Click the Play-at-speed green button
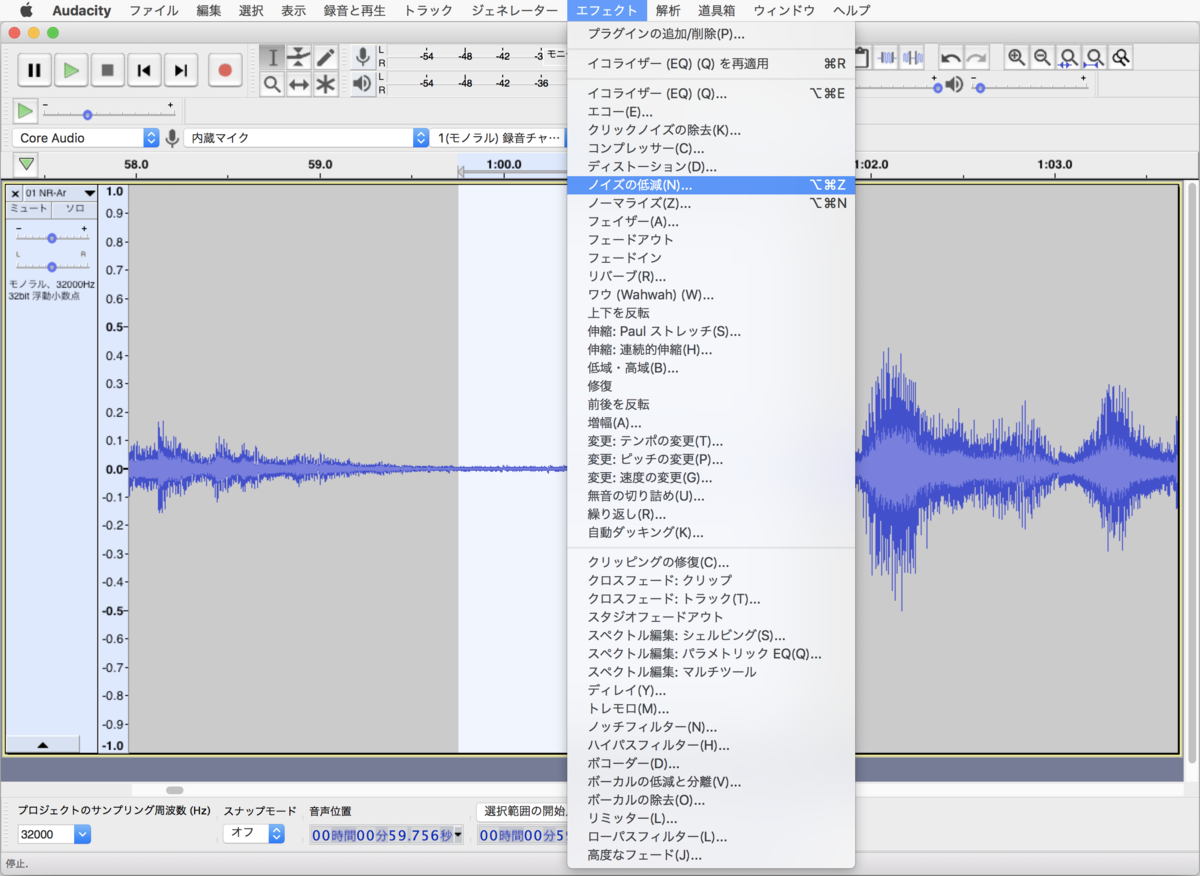The image size is (1200, 876). point(25,111)
